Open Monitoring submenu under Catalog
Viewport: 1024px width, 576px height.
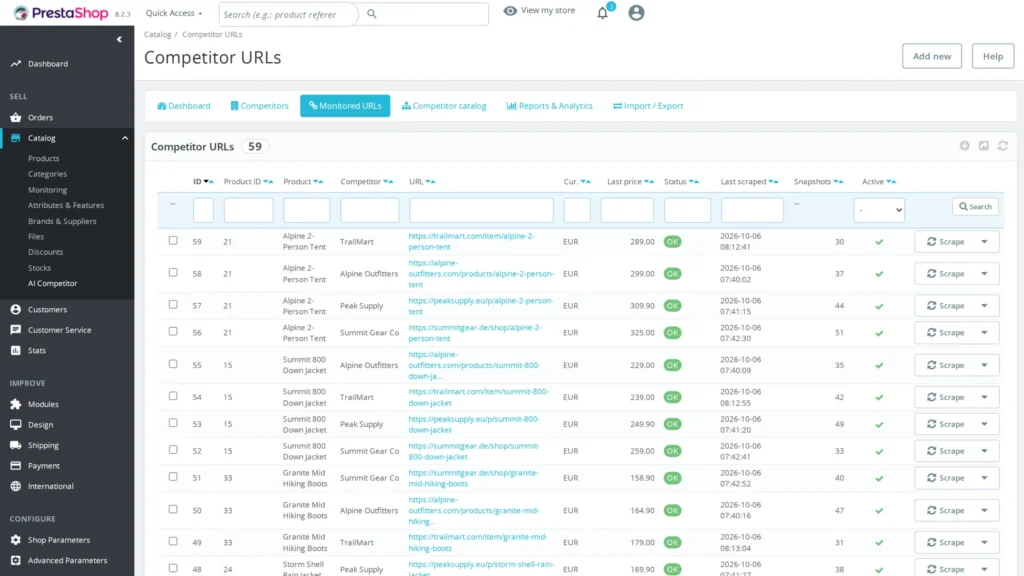(x=47, y=189)
